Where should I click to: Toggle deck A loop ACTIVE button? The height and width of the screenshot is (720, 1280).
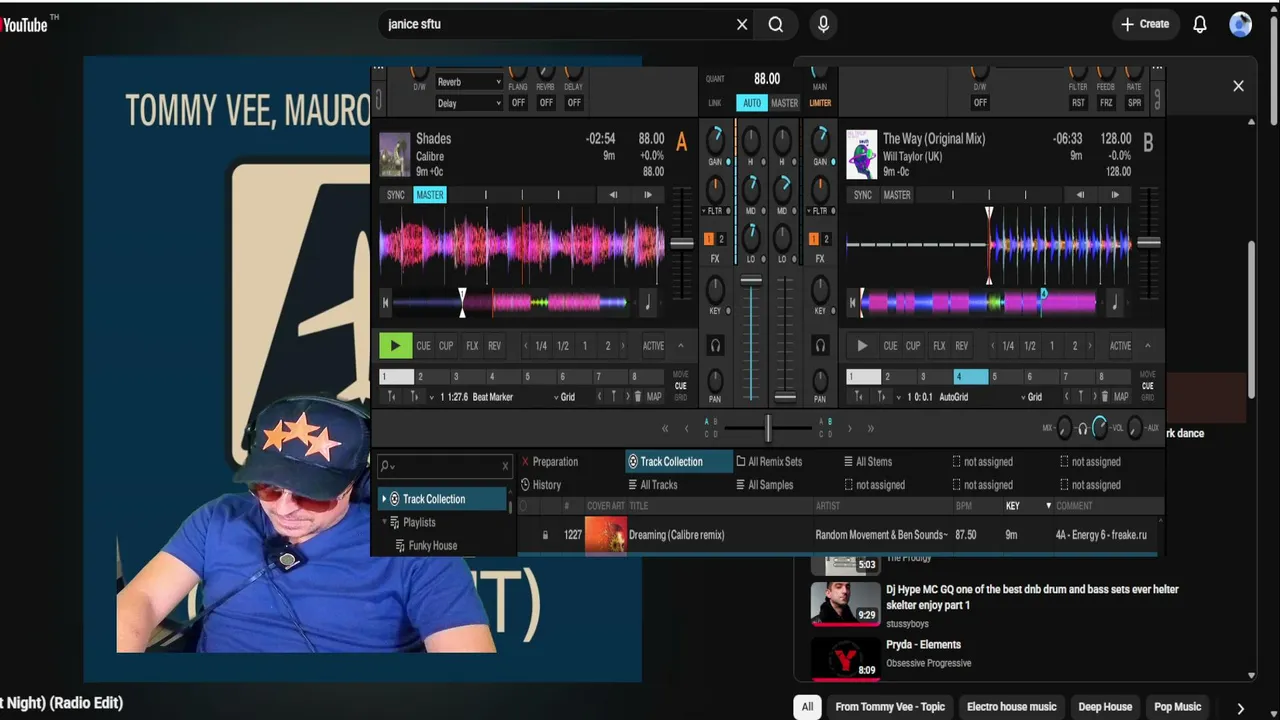pyautogui.click(x=653, y=346)
